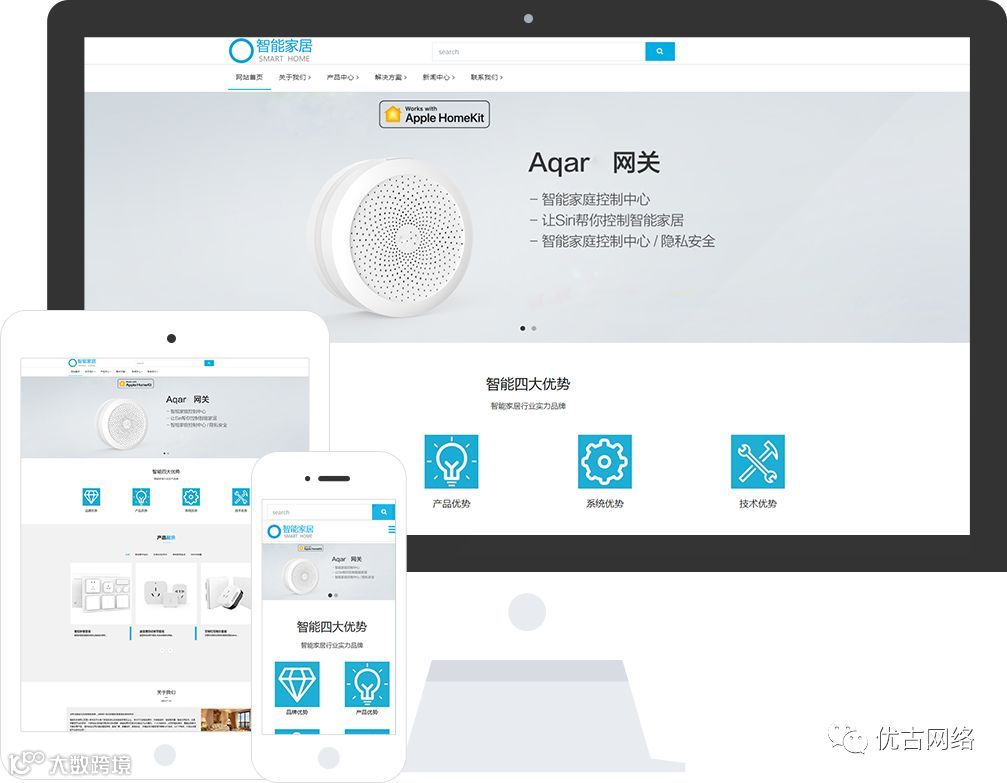Image resolution: width=1007 pixels, height=783 pixels.
Task: Click the interior room photo on tablet
Action: (226, 720)
